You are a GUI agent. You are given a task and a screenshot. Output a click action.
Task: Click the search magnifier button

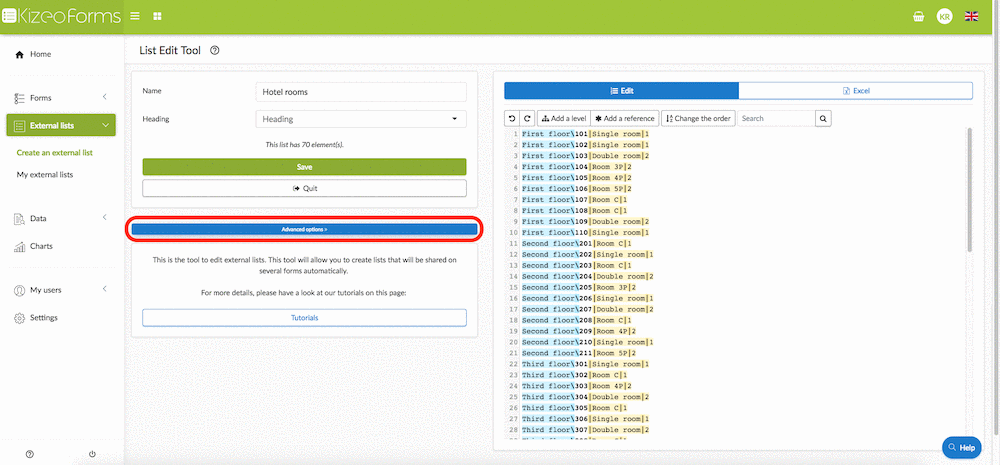coord(823,119)
